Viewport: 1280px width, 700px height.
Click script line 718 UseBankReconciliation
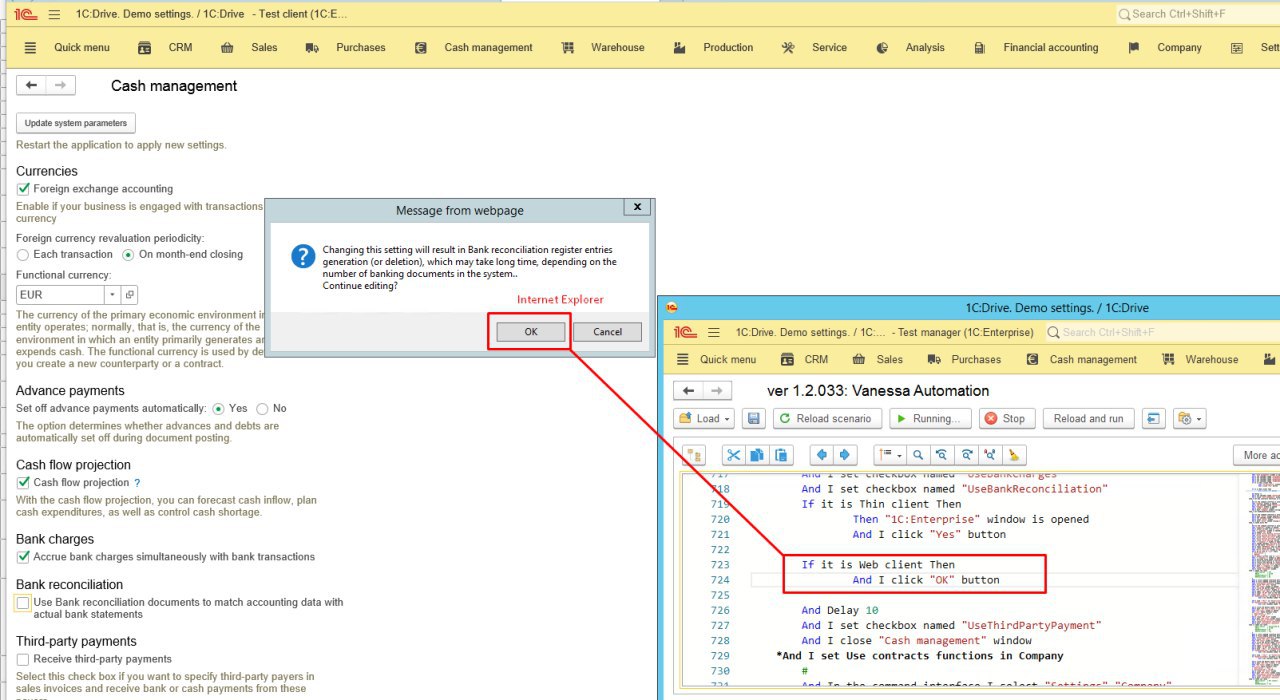click(954, 489)
